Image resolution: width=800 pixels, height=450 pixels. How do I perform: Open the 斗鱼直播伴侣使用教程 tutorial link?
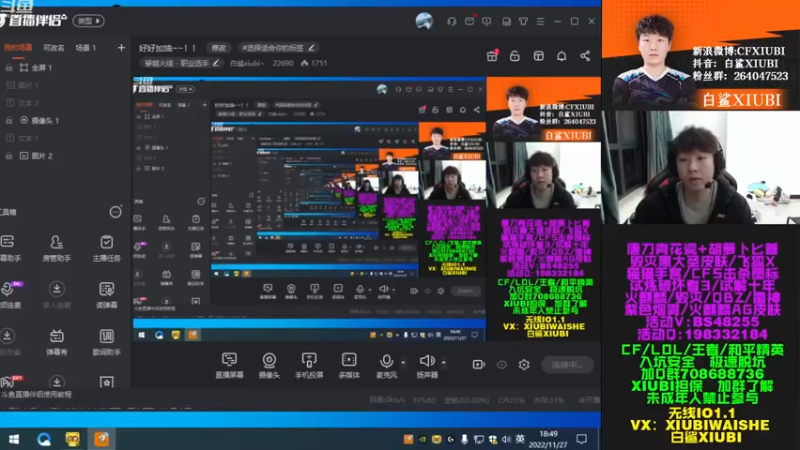pos(36,394)
